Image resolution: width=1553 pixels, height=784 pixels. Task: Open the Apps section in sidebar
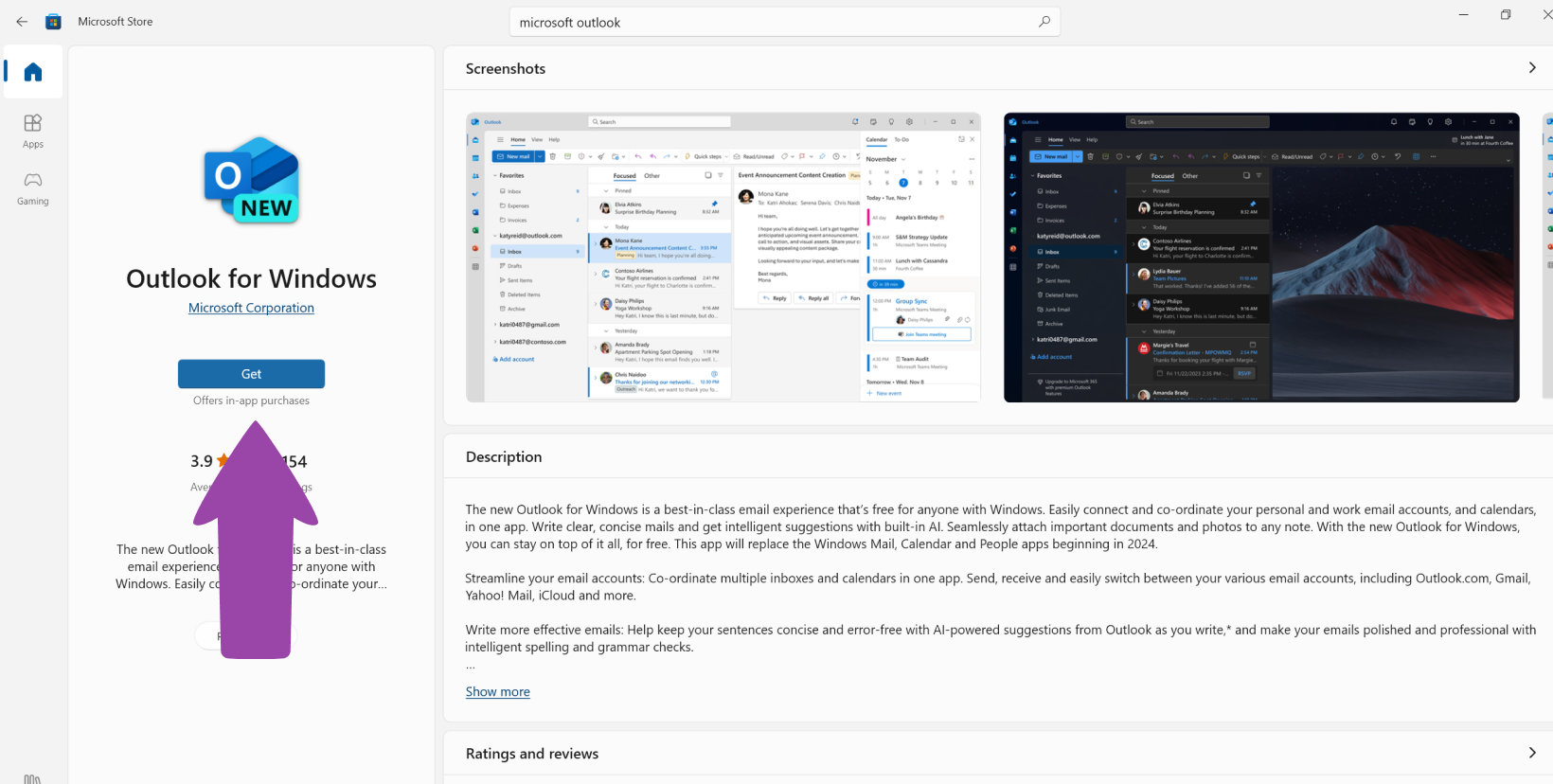click(33, 131)
